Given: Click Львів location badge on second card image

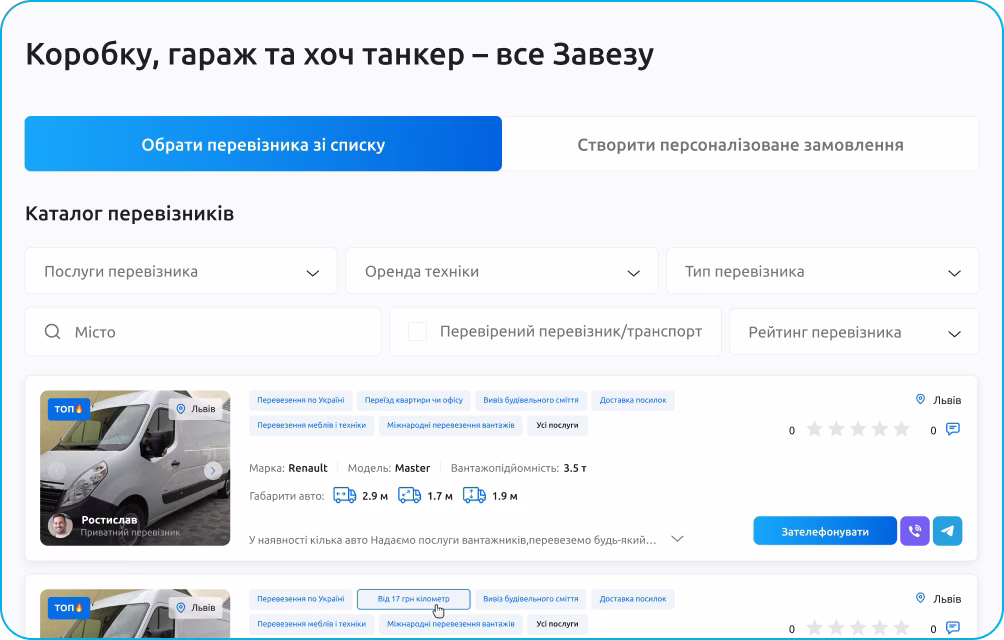Looking at the screenshot, I should pyautogui.click(x=196, y=607).
